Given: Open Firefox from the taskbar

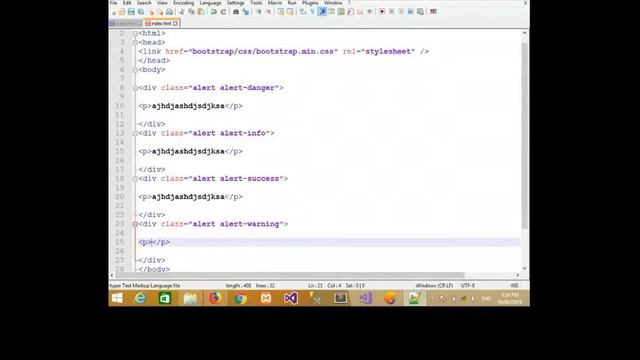Looking at the screenshot, I should tap(215, 298).
